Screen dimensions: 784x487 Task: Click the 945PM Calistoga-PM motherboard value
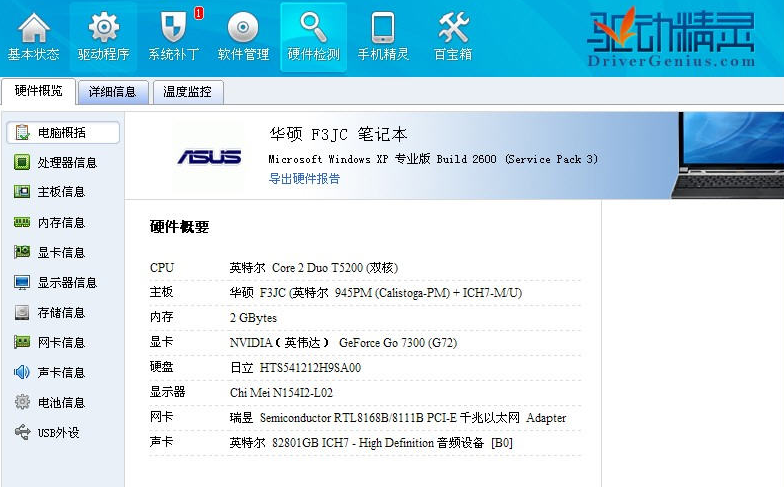(376, 292)
